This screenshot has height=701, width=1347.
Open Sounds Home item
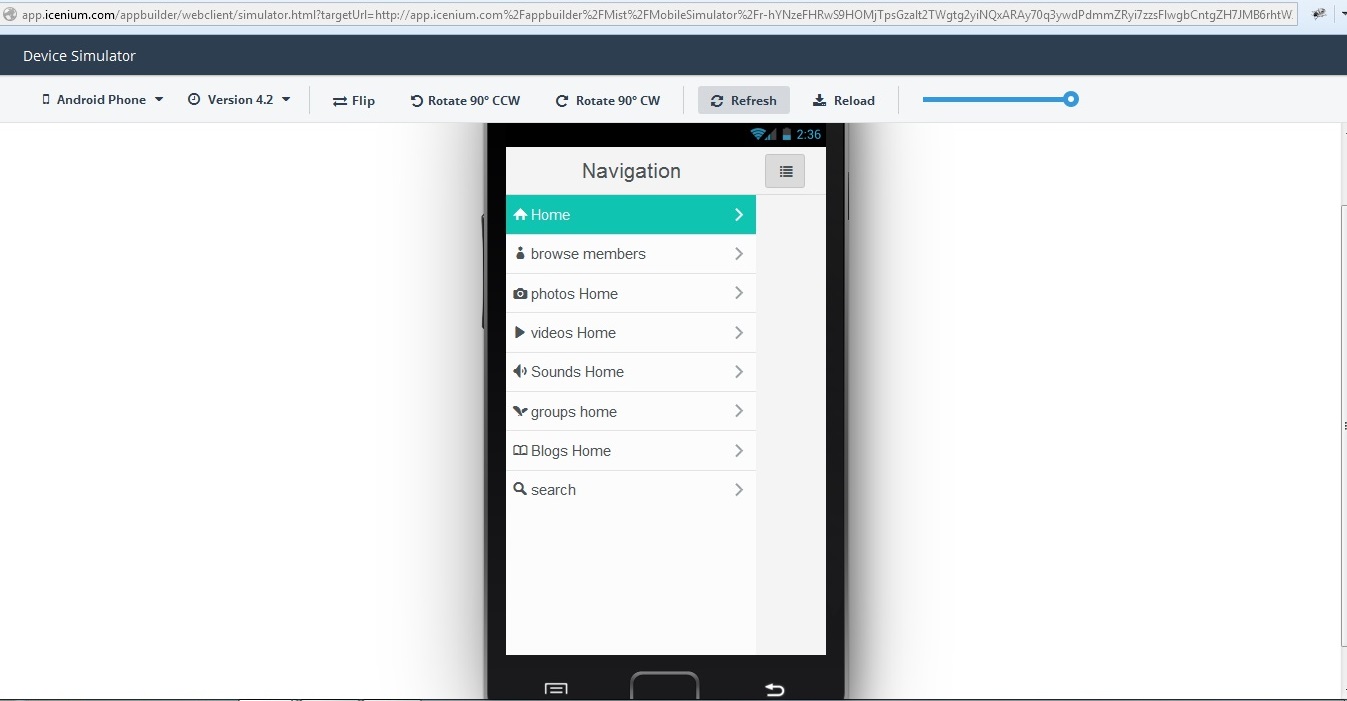[631, 372]
